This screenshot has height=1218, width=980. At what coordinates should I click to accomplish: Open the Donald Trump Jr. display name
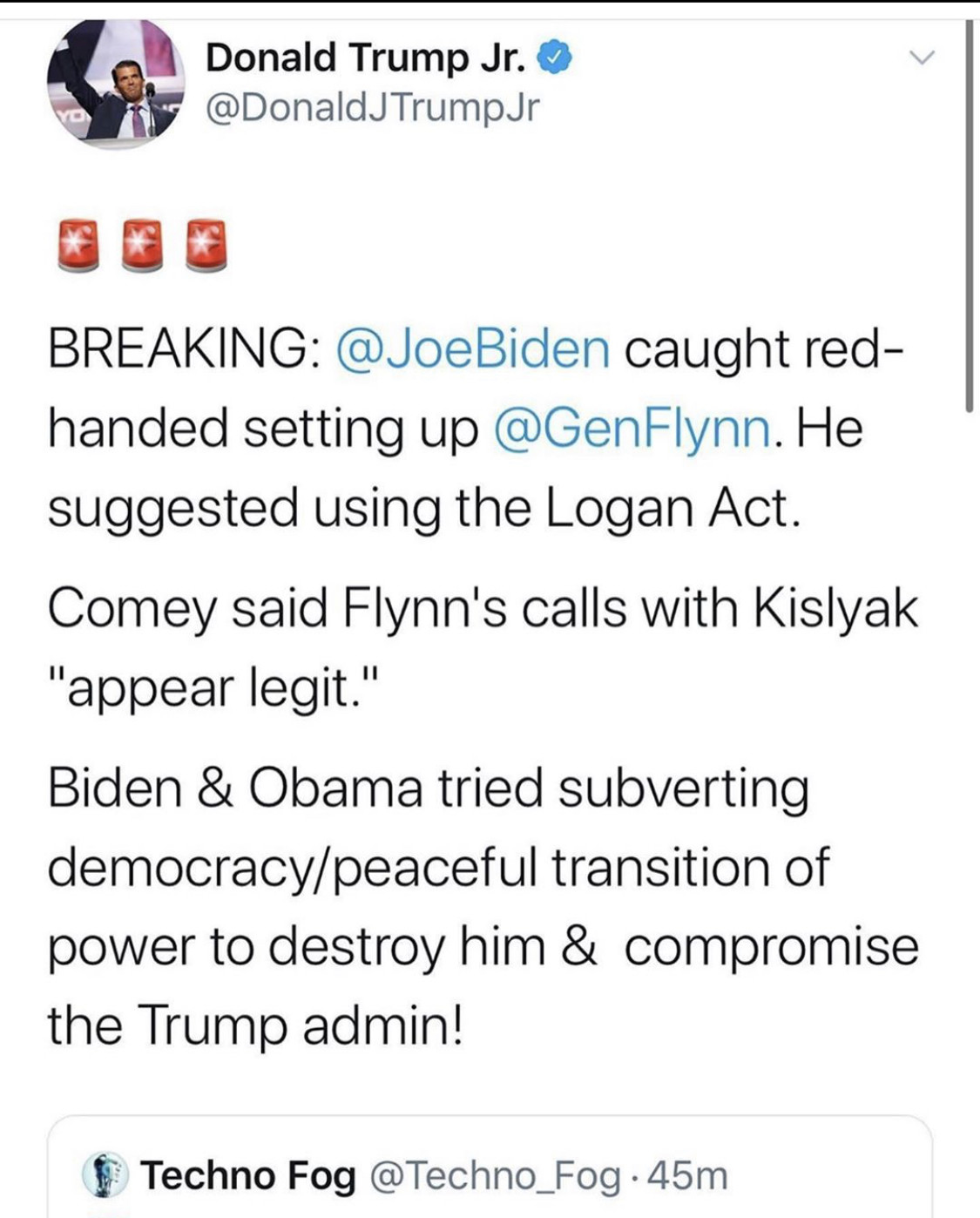coord(365,58)
